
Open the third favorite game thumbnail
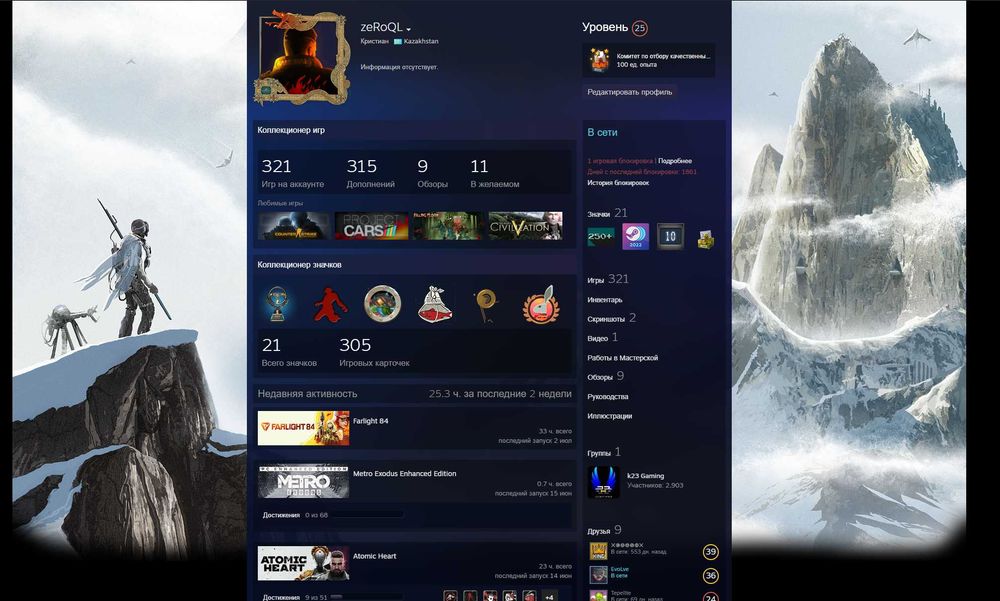point(448,226)
